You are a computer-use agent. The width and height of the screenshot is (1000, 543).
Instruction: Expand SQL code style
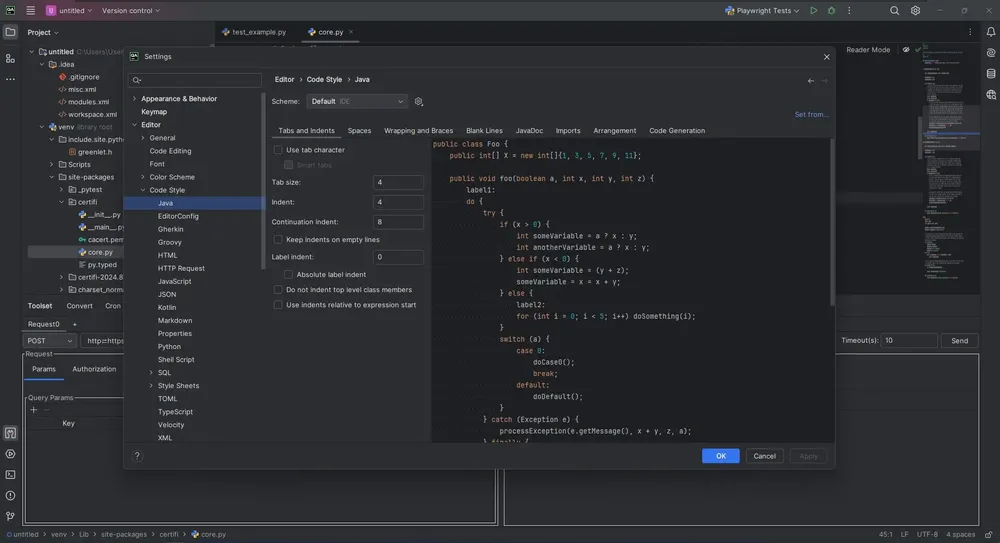[x=151, y=373]
